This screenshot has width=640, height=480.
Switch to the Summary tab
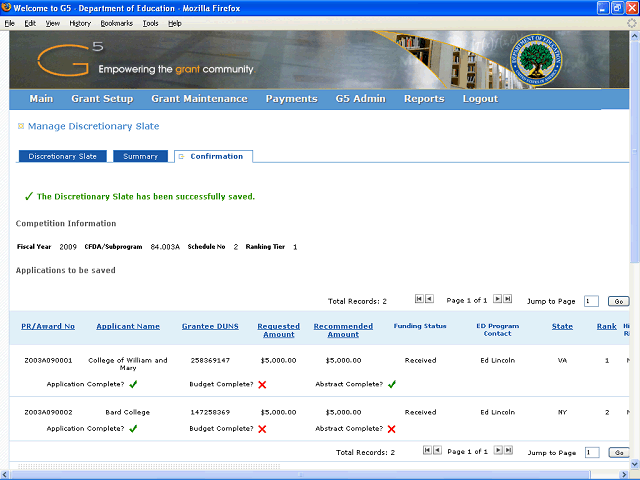(140, 156)
